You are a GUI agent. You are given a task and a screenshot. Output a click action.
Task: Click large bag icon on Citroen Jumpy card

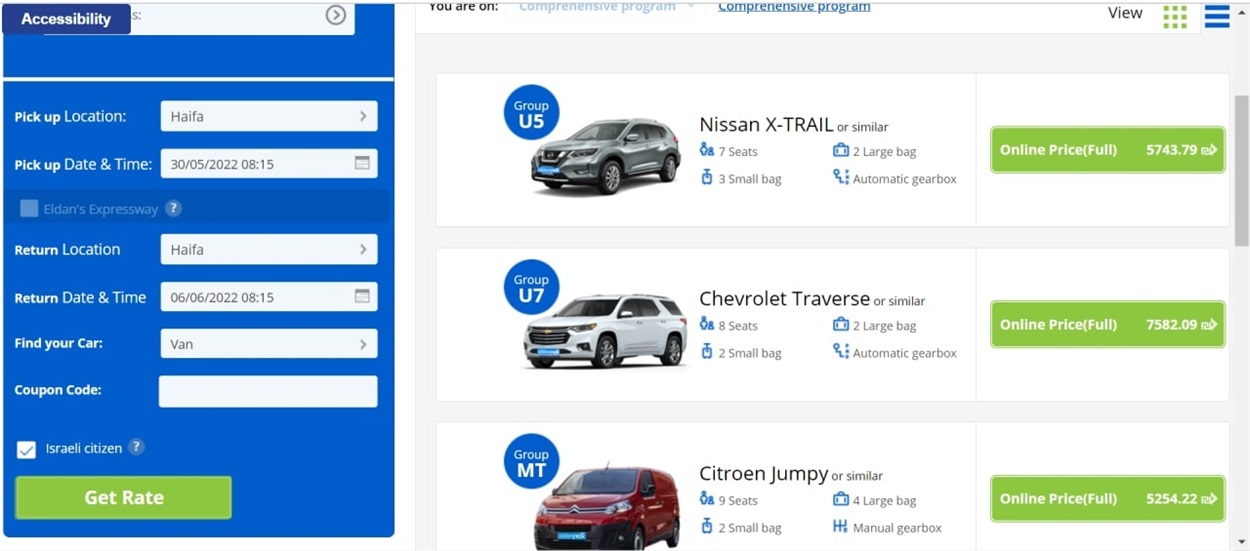click(x=841, y=499)
